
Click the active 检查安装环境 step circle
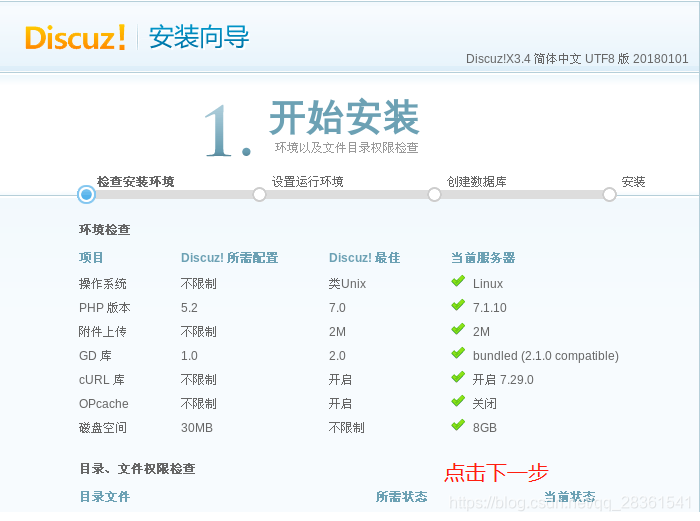86,195
